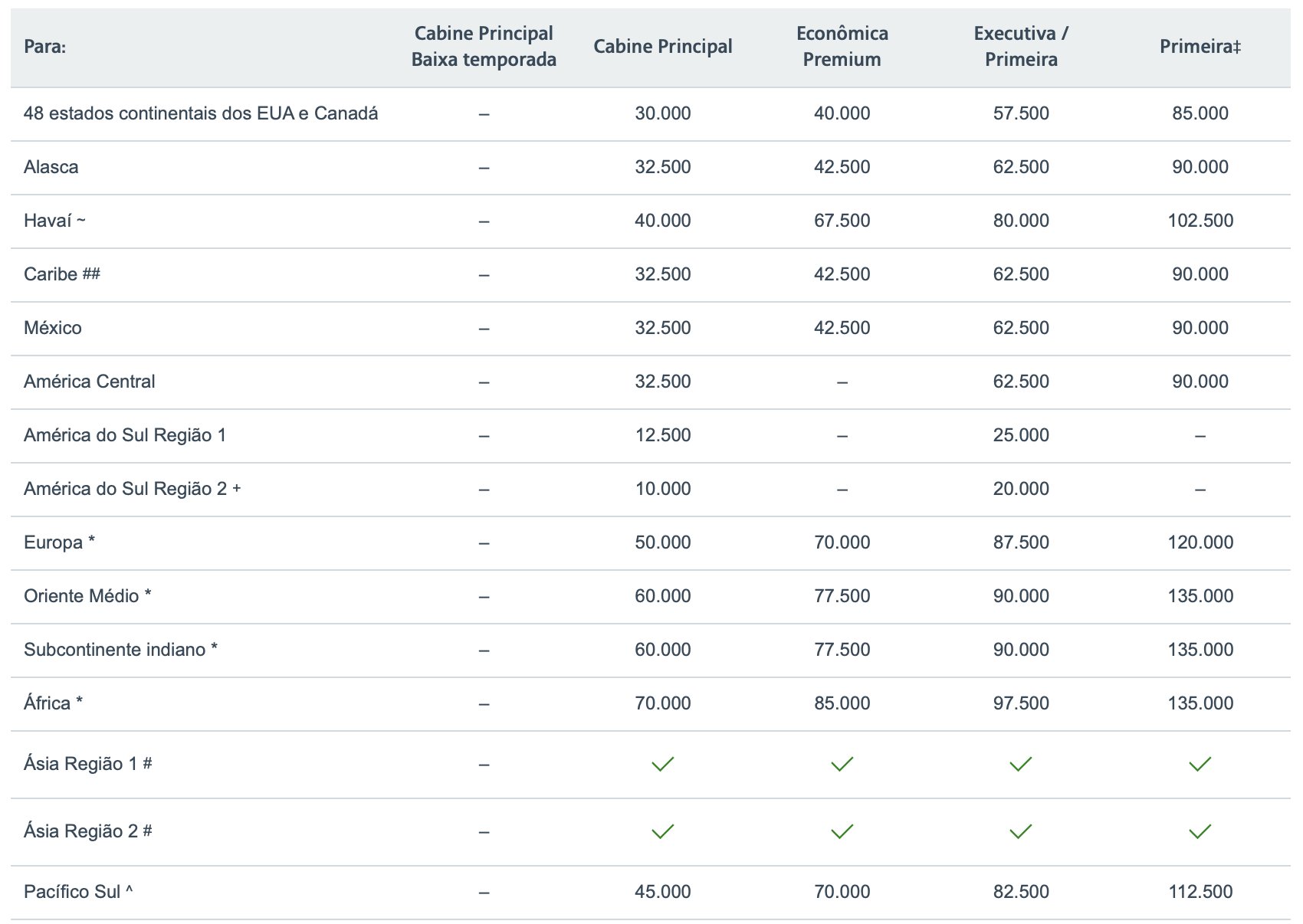Click the 112.500 value in the Pacífico Sul row
The image size is (1303, 924).
tap(1200, 892)
